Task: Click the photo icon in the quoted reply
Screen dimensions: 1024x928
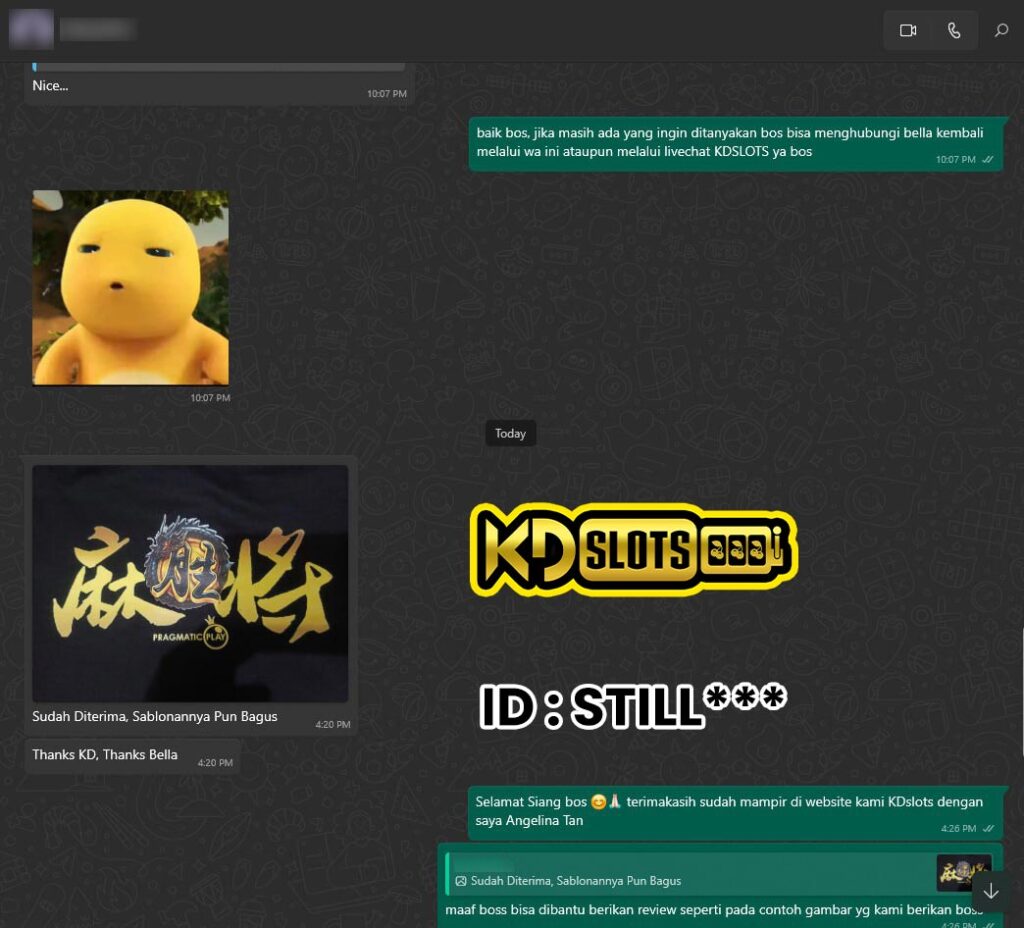Action: [461, 881]
